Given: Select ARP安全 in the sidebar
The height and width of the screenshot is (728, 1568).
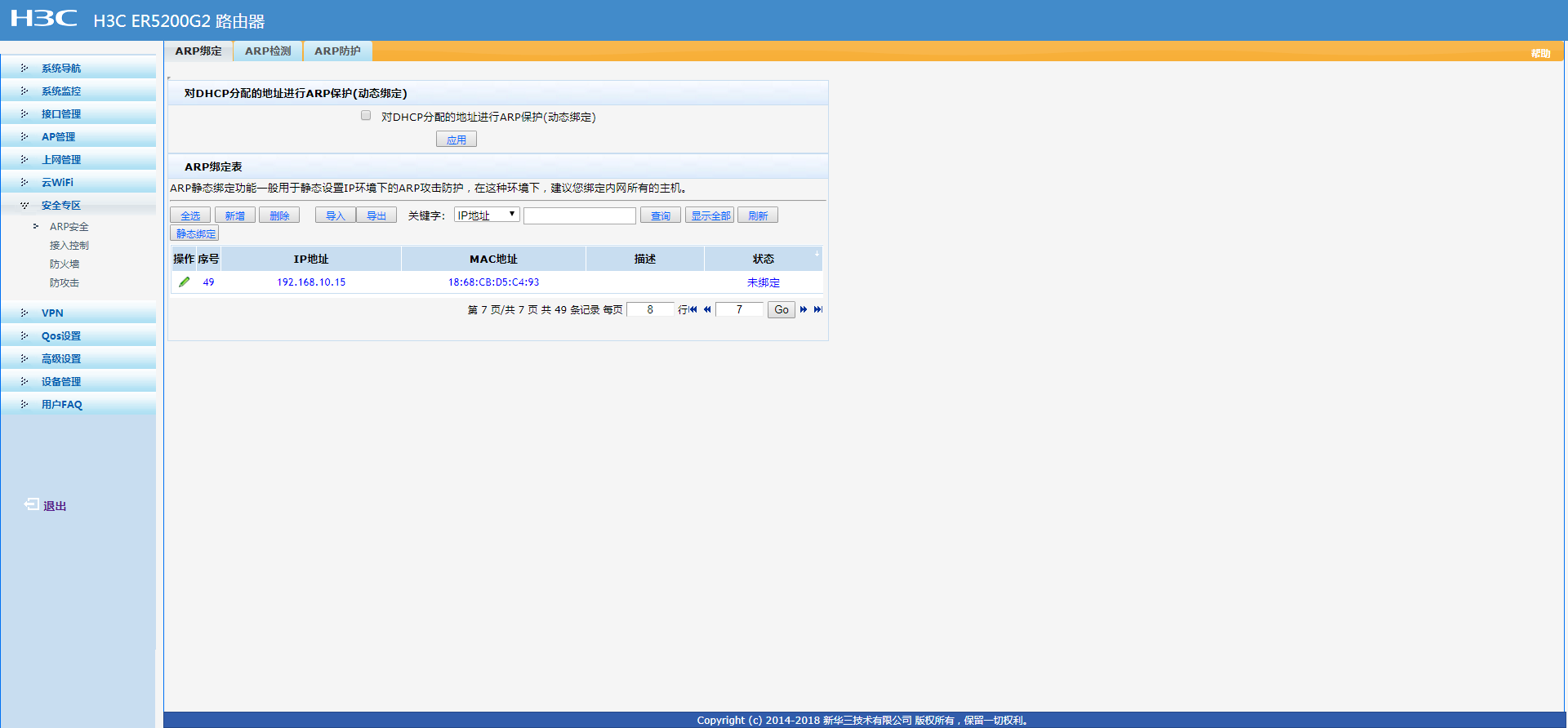Looking at the screenshot, I should (69, 226).
